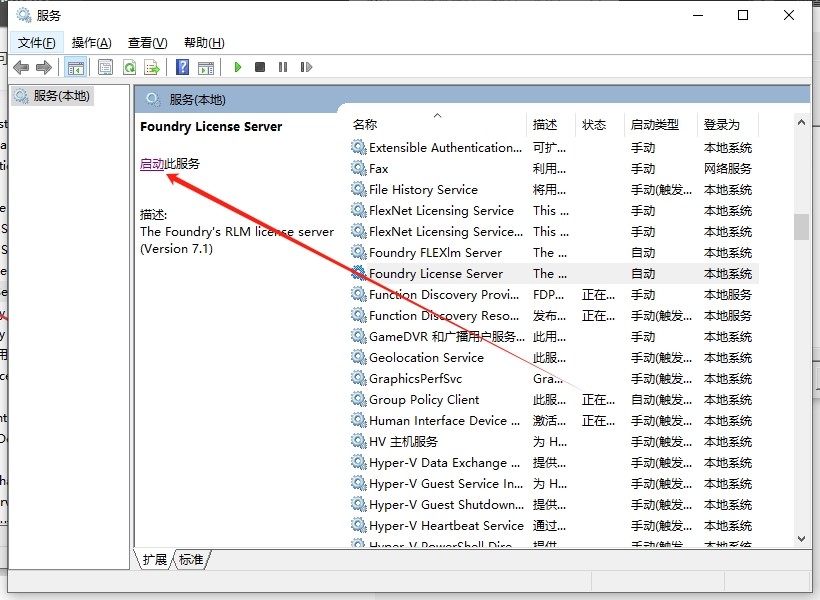Click the 启动 link to start the service
The image size is (820, 600).
[x=152, y=164]
